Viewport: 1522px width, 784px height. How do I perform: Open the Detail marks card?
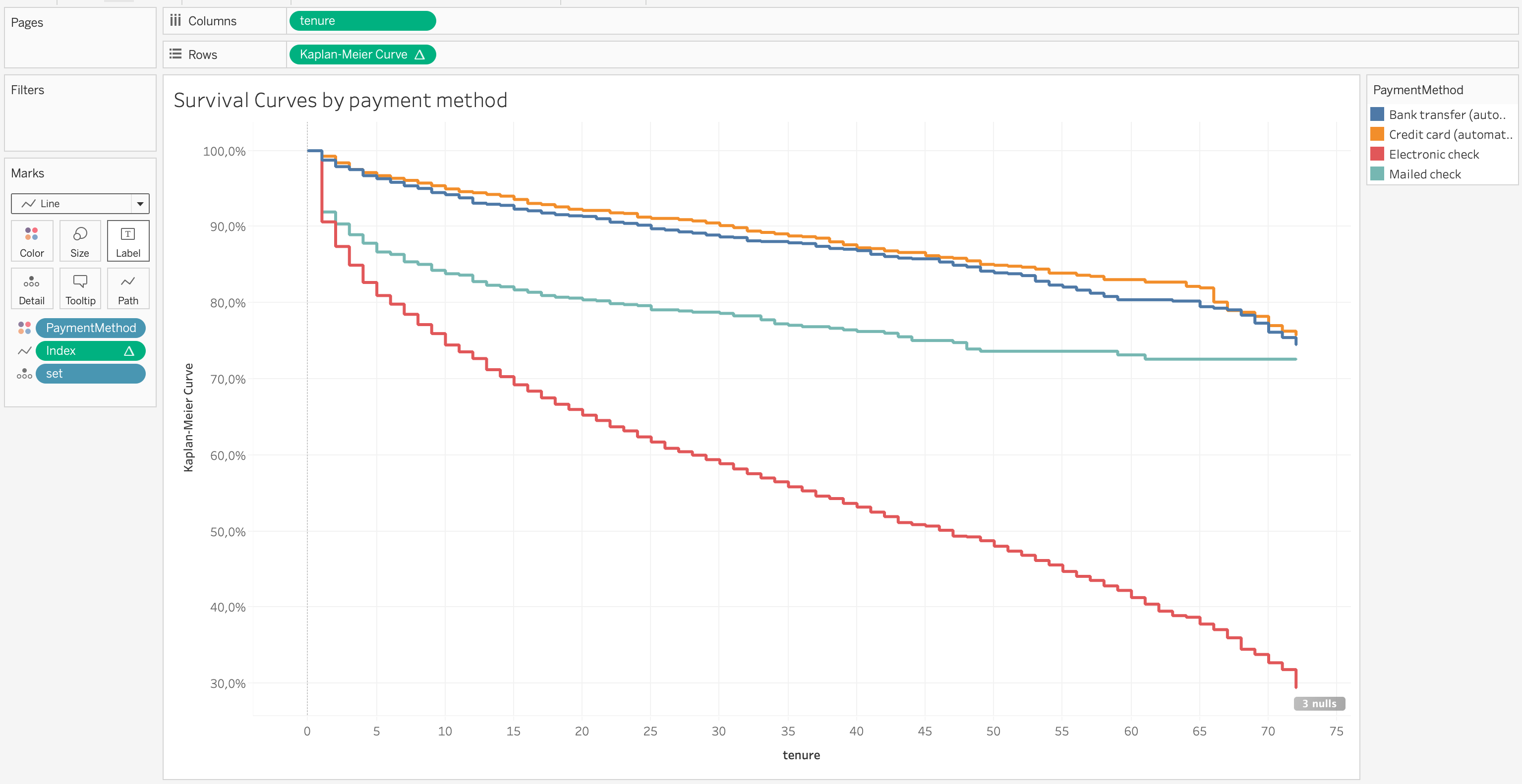click(32, 288)
